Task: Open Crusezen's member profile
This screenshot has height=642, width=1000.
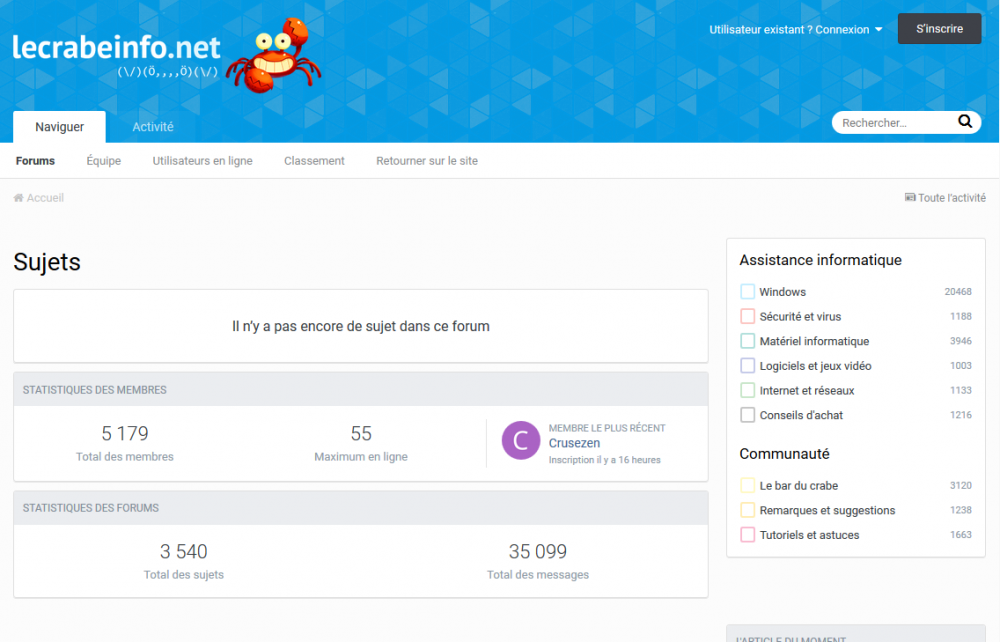Action: (574, 443)
